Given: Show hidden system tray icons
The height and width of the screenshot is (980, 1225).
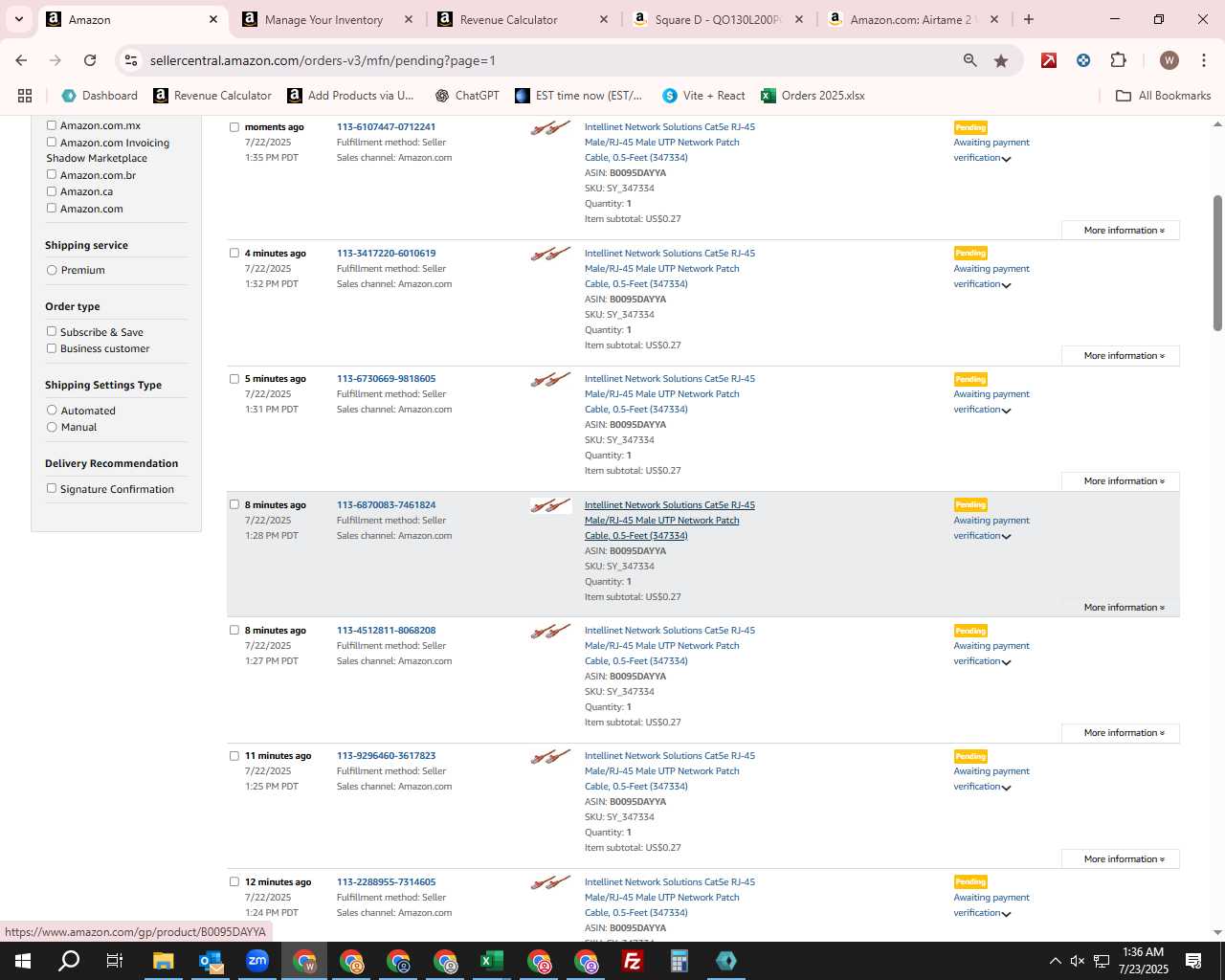Looking at the screenshot, I should pyautogui.click(x=1055, y=961).
